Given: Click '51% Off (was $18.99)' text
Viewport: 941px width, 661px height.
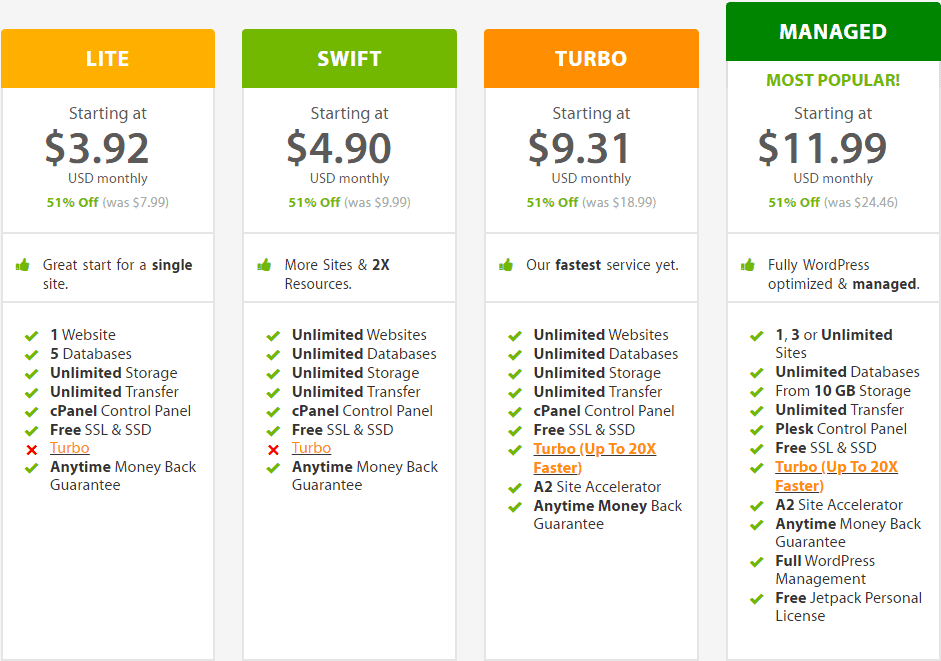Looking at the screenshot, I should click(591, 202).
